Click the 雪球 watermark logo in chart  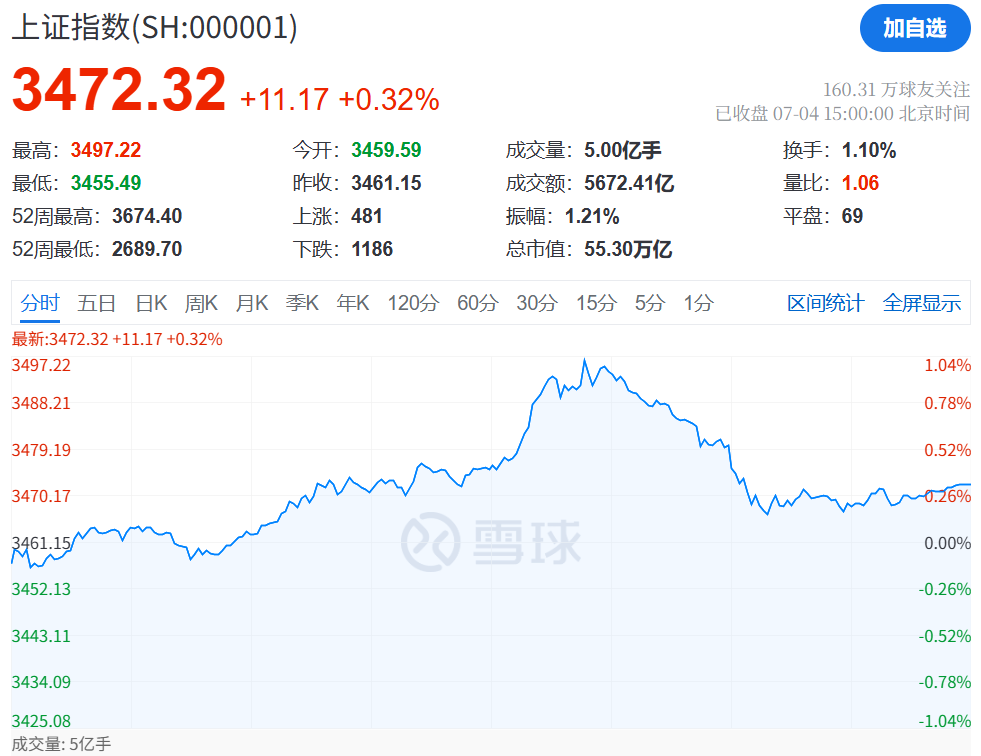[491, 541]
